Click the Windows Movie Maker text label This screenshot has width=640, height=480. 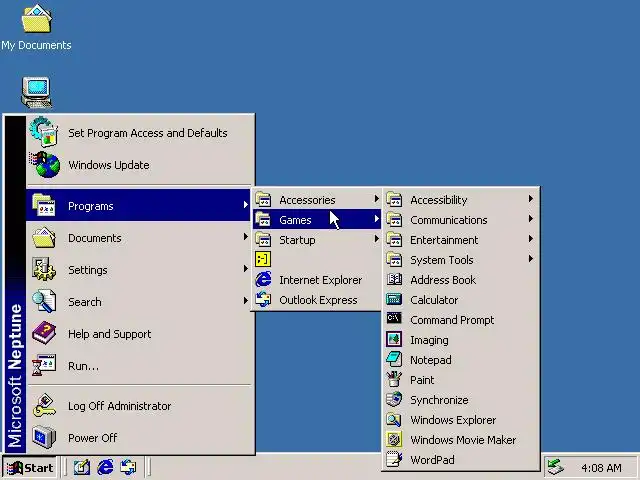[x=463, y=440]
